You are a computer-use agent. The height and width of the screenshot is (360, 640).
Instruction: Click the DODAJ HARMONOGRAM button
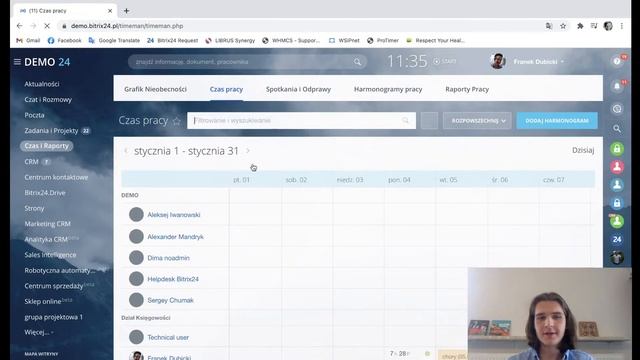557,121
